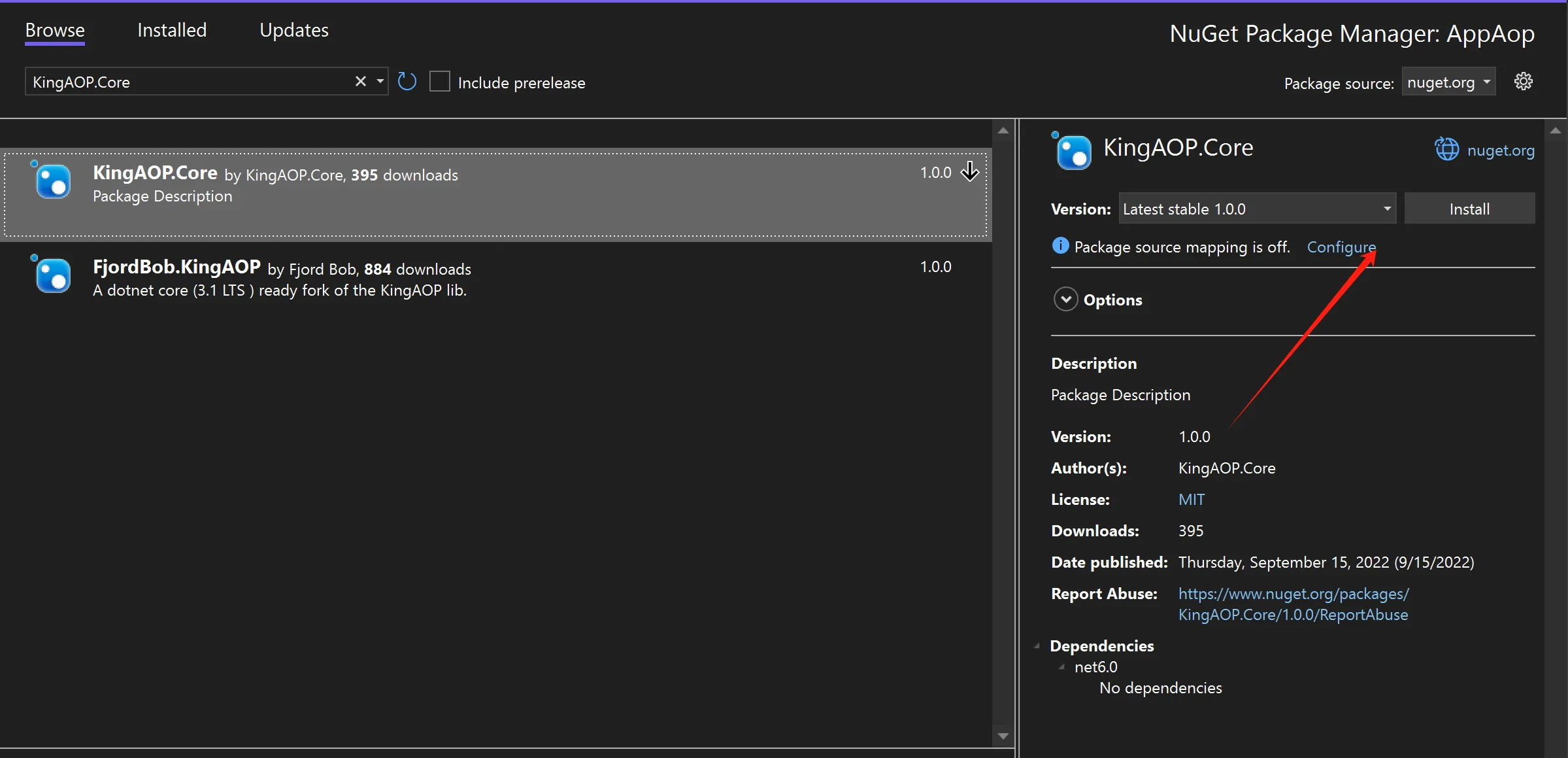Refresh the package search results
Viewport: 1568px width, 758px height.
(x=407, y=81)
